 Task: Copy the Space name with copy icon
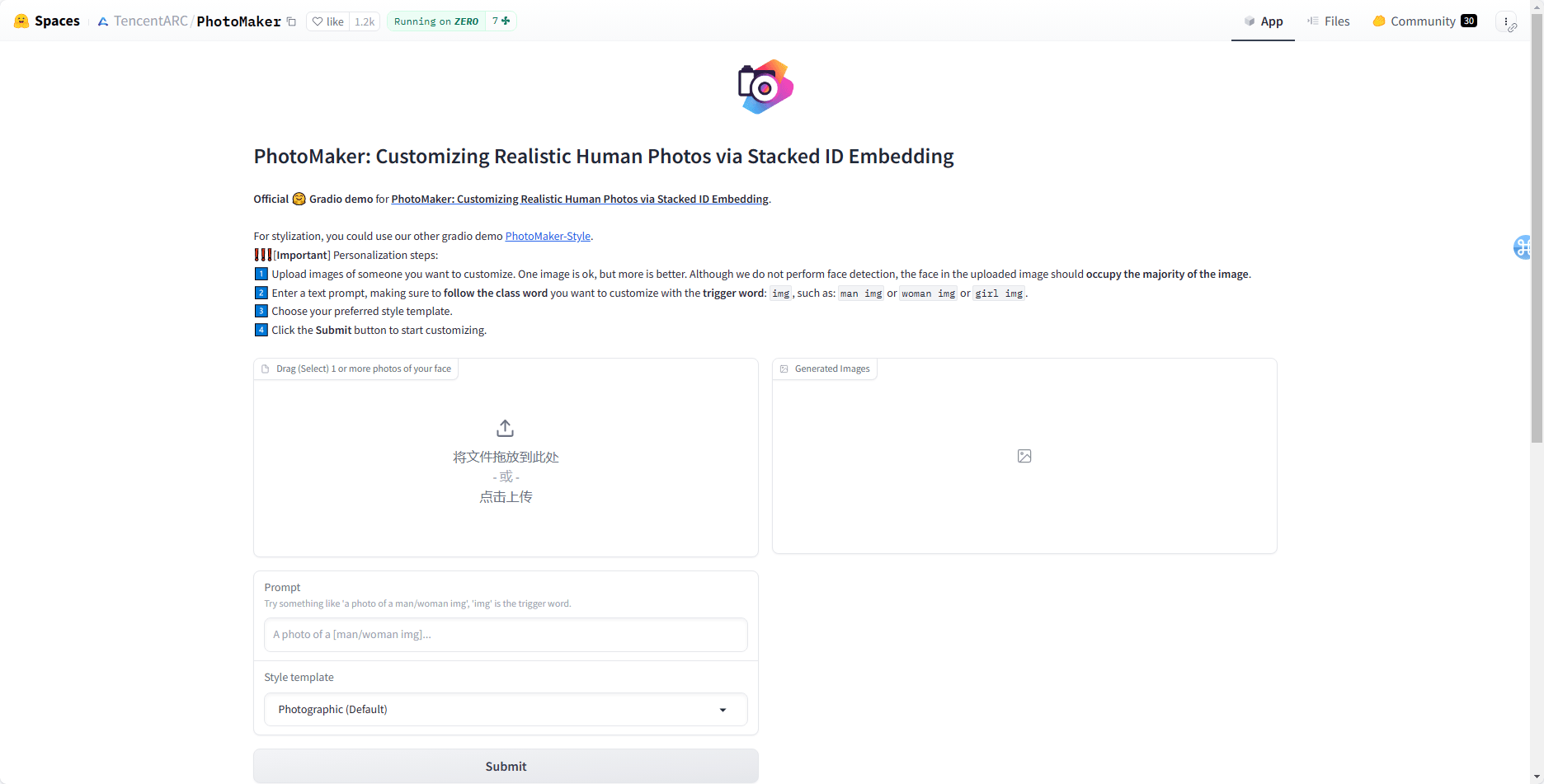[x=292, y=22]
